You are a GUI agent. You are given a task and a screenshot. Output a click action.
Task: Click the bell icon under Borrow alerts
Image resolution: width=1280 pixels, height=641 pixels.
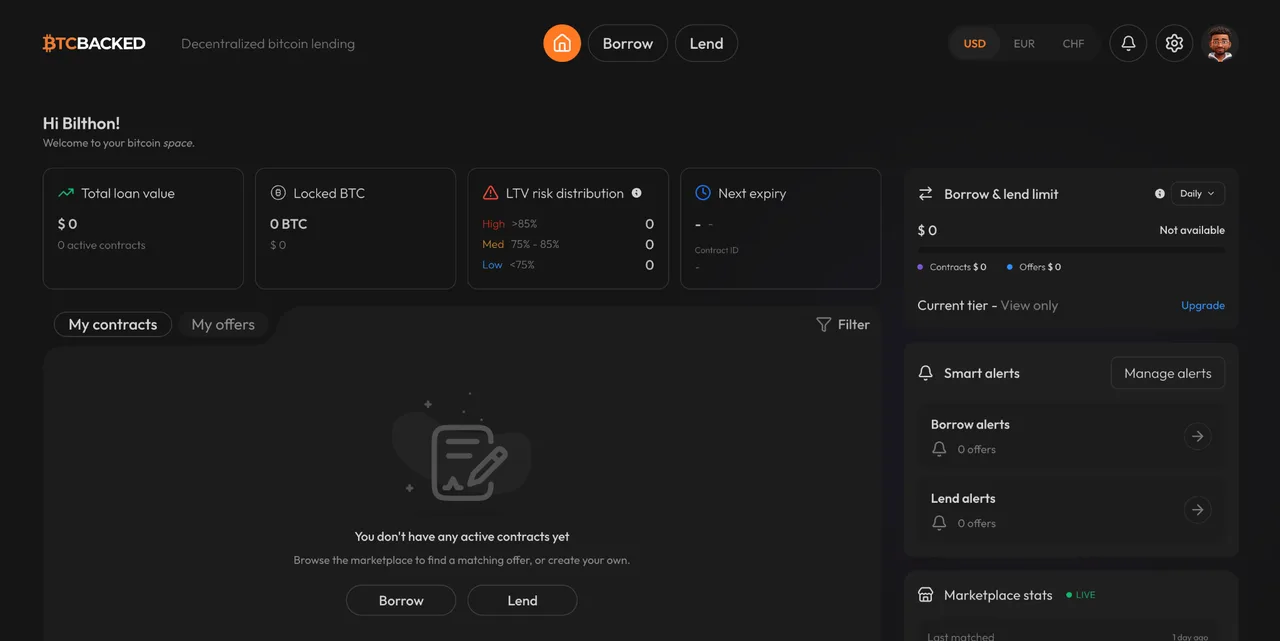(939, 449)
